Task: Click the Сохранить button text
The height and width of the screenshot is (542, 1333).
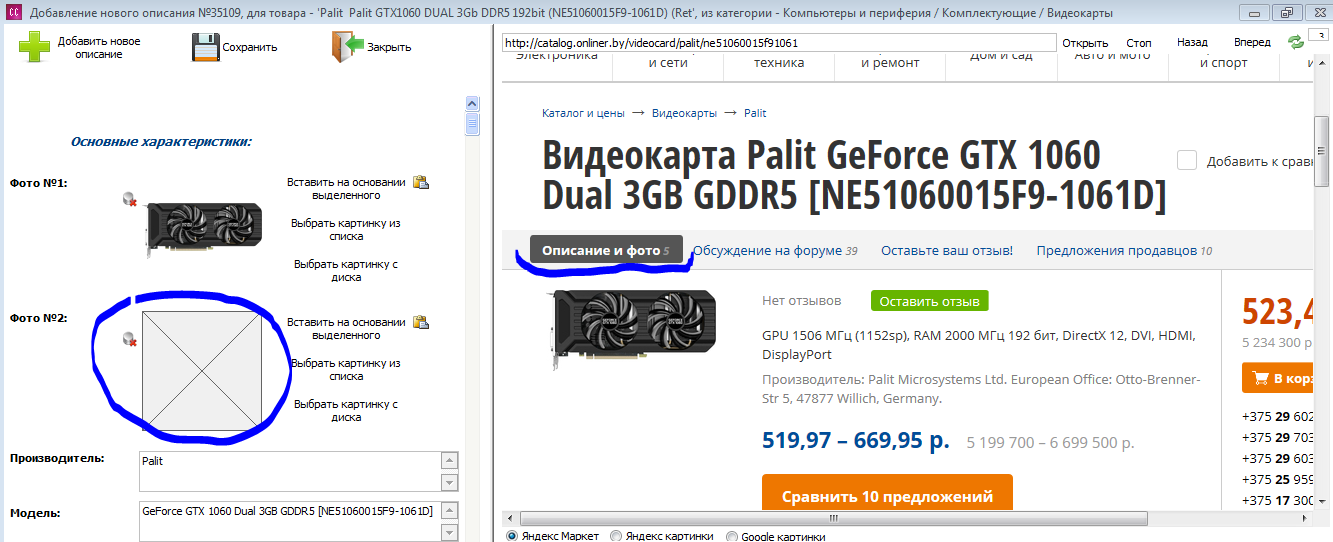Action: (x=250, y=47)
